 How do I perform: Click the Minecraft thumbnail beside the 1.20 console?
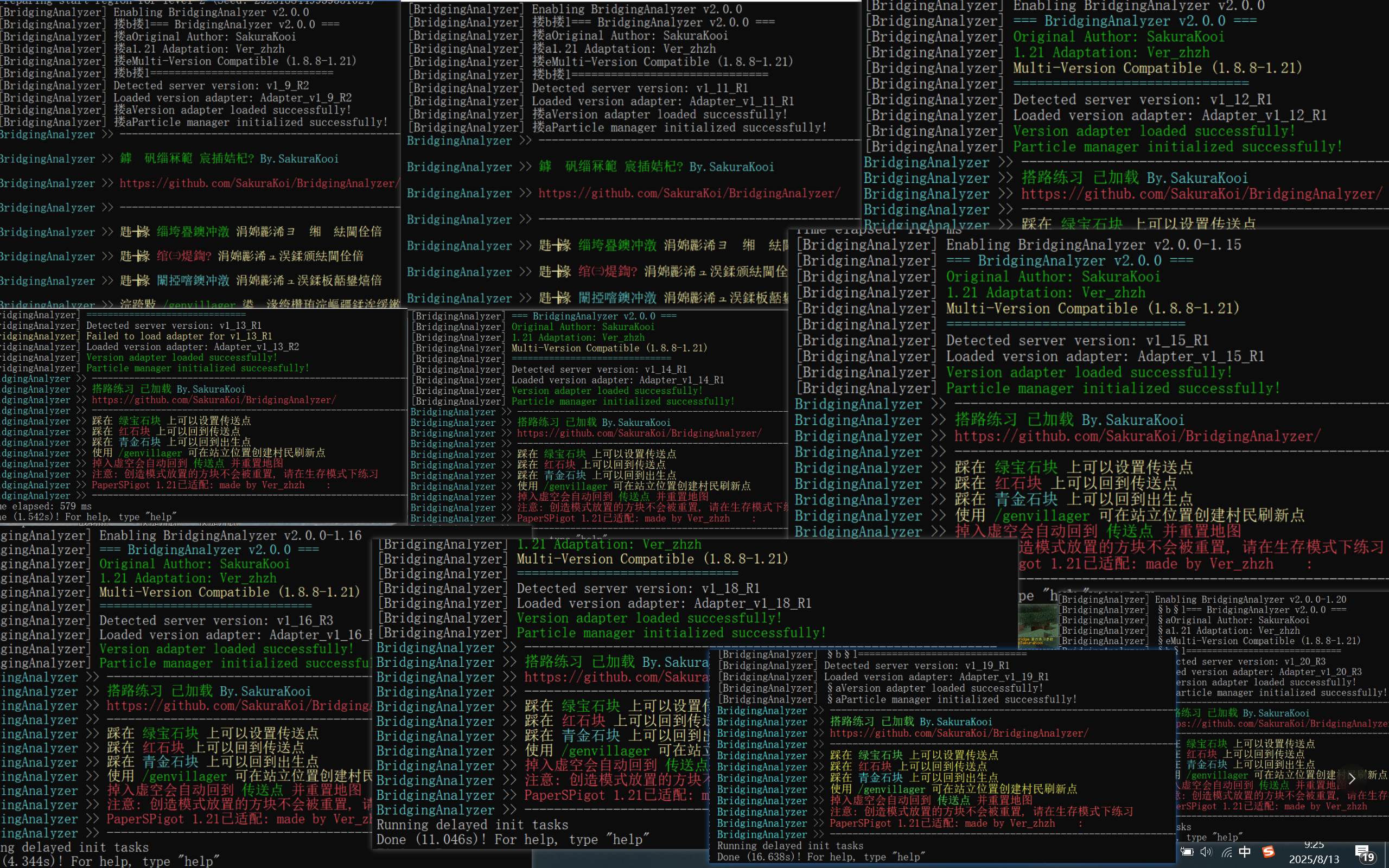(1037, 626)
